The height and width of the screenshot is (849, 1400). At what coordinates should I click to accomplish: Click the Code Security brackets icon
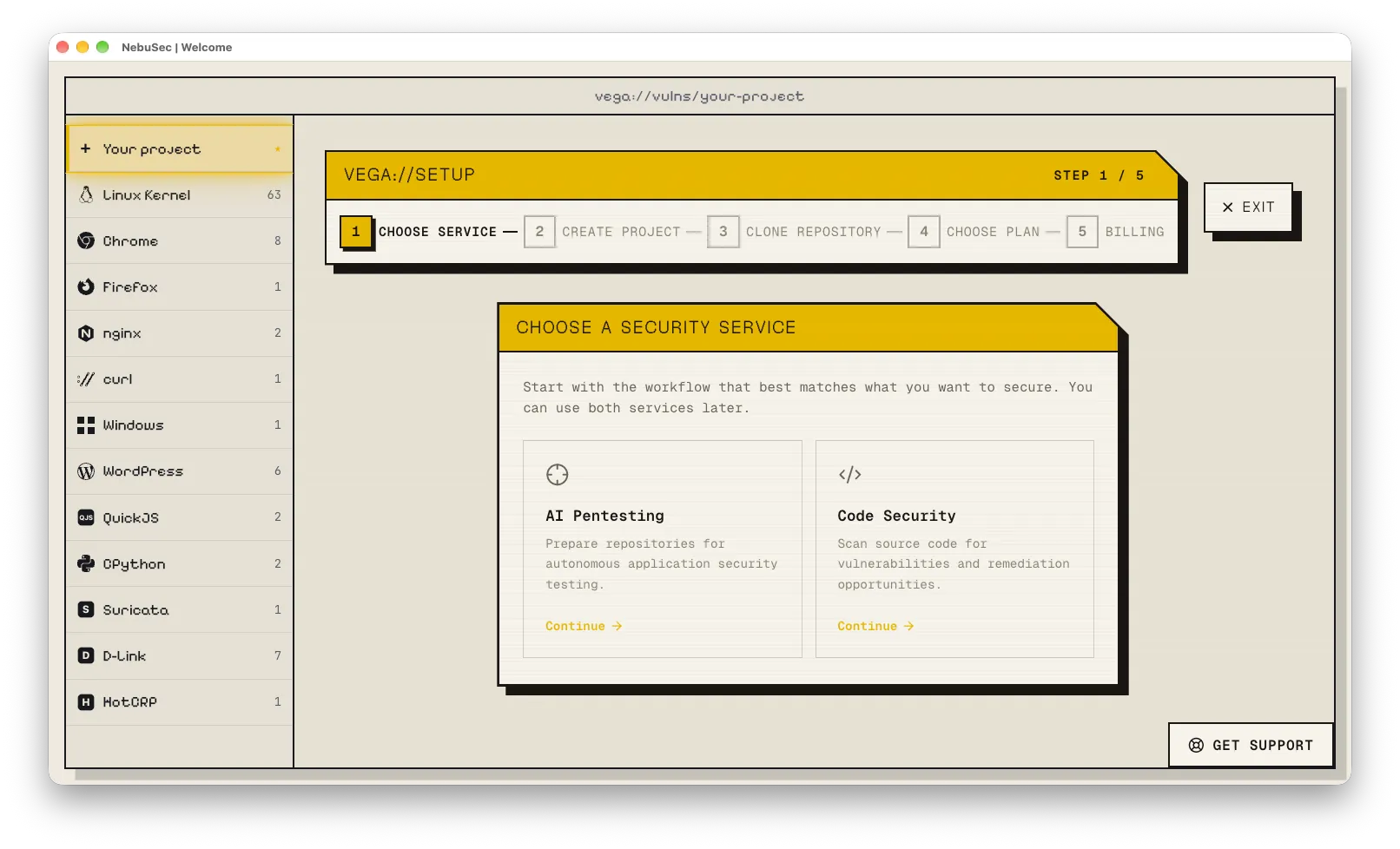[849, 475]
